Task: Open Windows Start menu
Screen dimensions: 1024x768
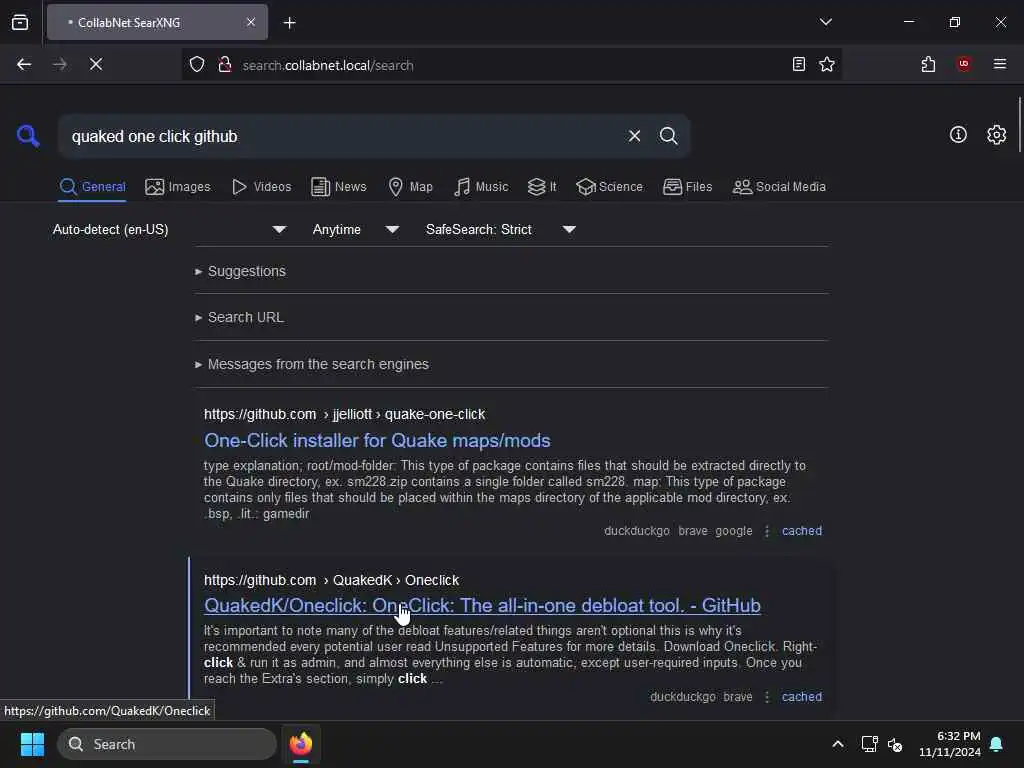Action: (32, 744)
